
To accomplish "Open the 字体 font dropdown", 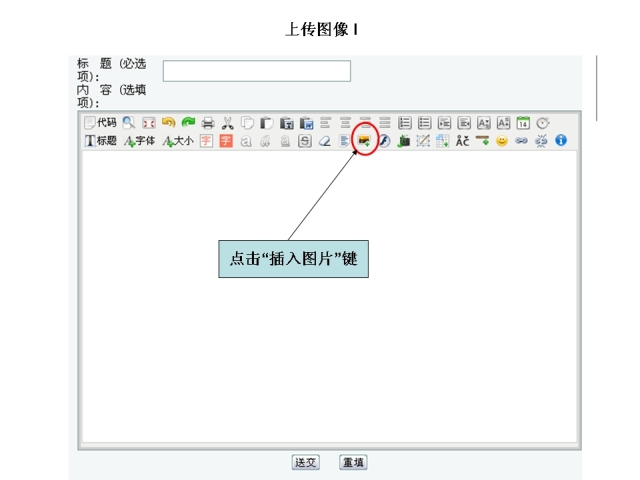I will point(139,141).
